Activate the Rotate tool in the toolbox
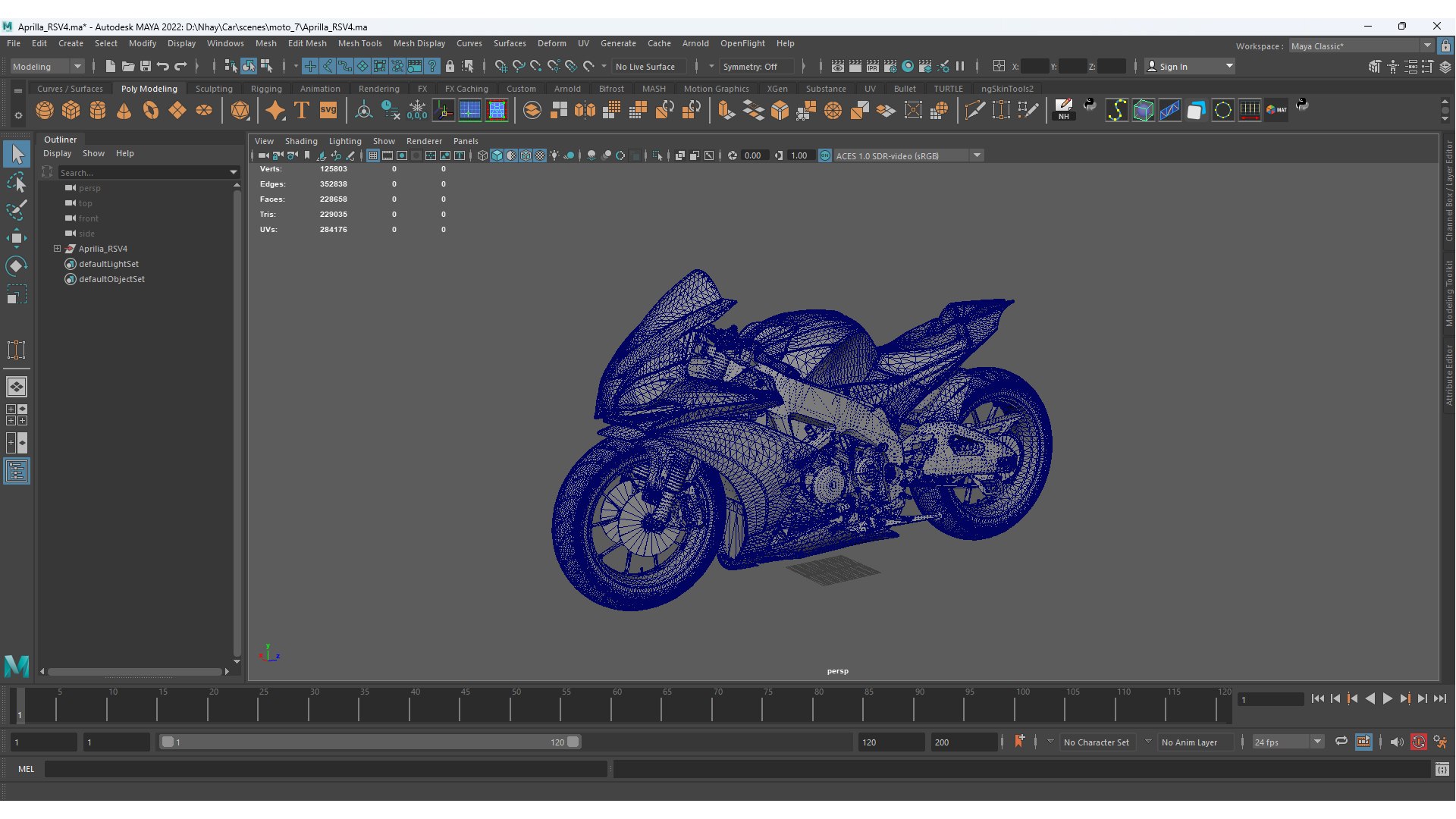Image resolution: width=1456 pixels, height=819 pixels. 17,266
